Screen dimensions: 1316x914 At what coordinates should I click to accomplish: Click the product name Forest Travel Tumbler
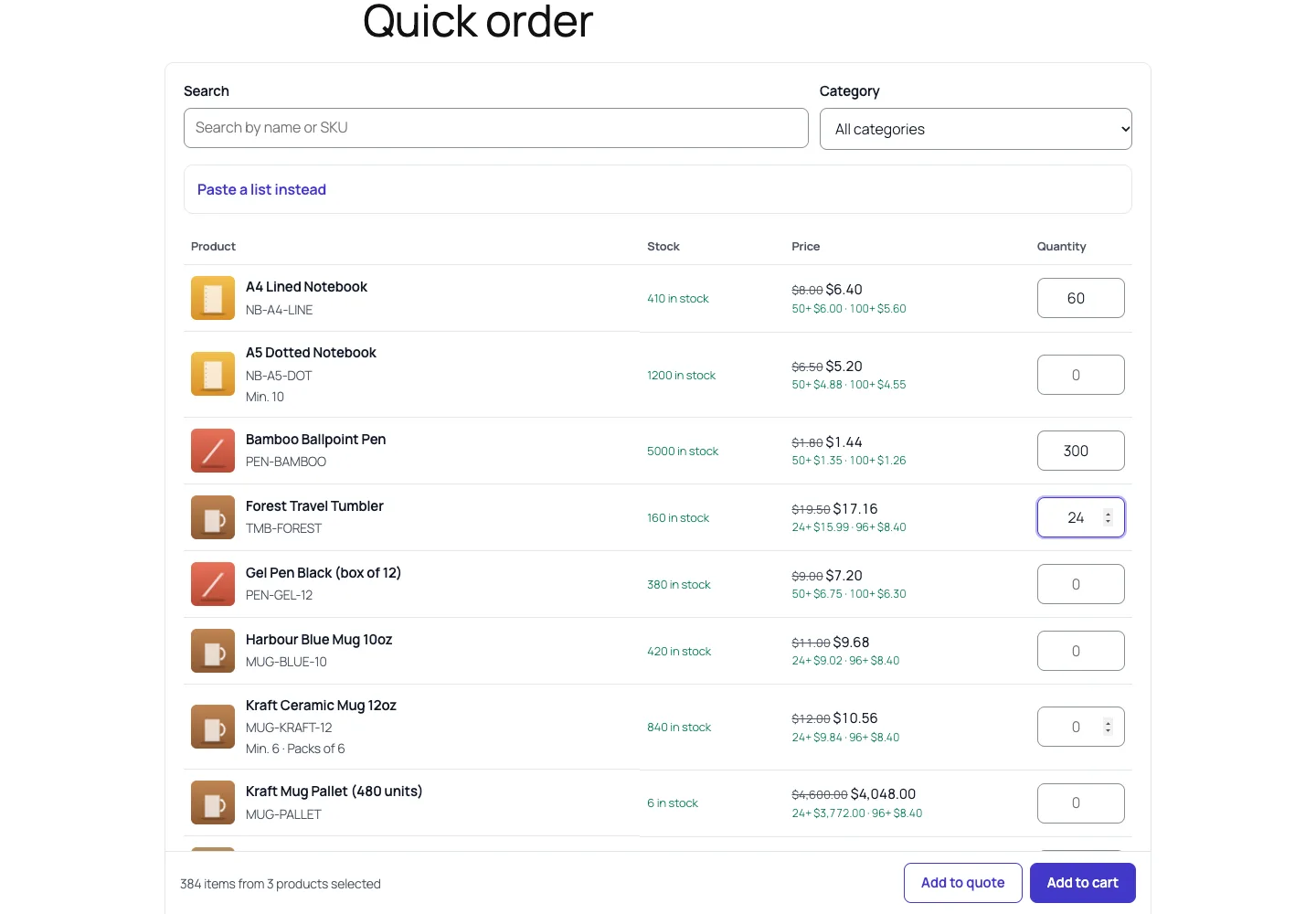tap(314, 506)
